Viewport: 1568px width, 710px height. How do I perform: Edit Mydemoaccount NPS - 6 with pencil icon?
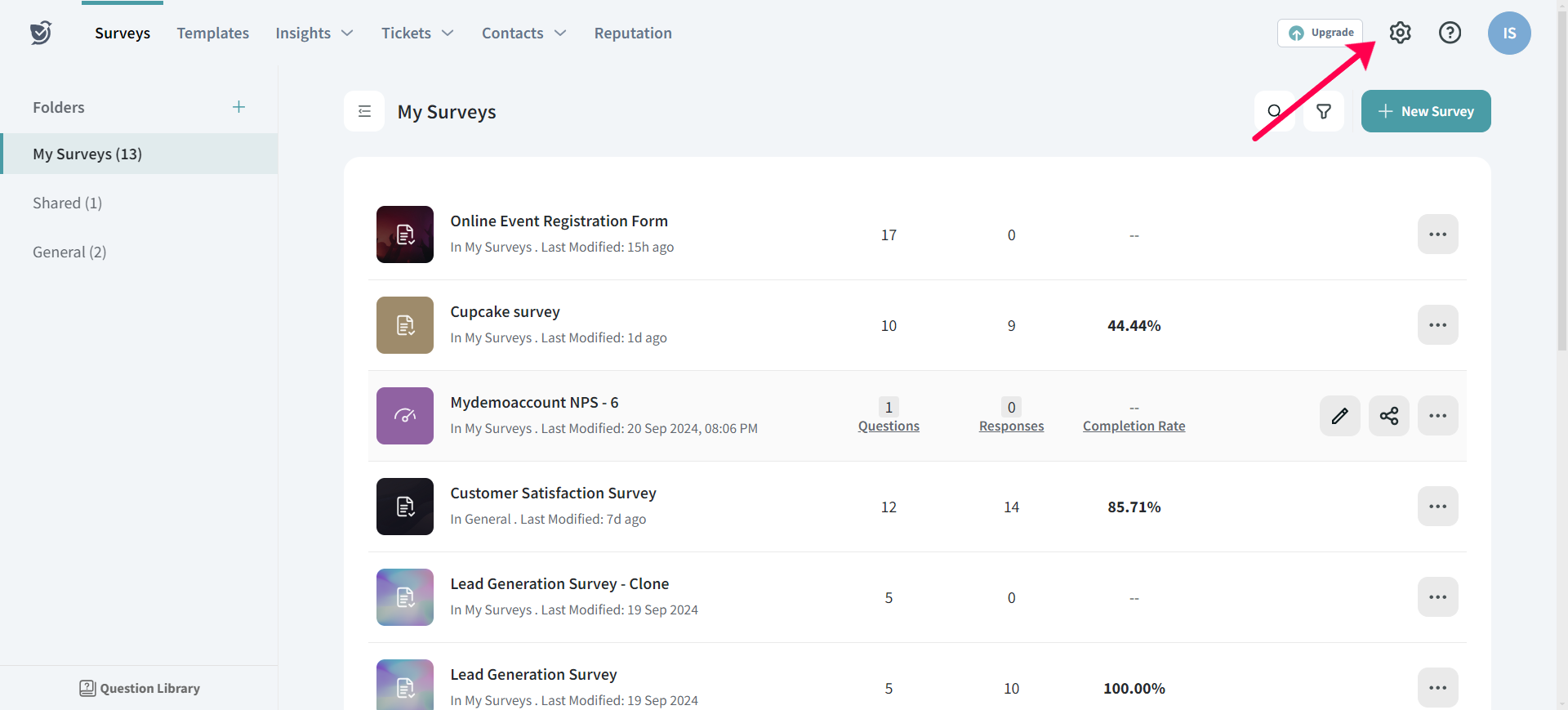pos(1339,416)
